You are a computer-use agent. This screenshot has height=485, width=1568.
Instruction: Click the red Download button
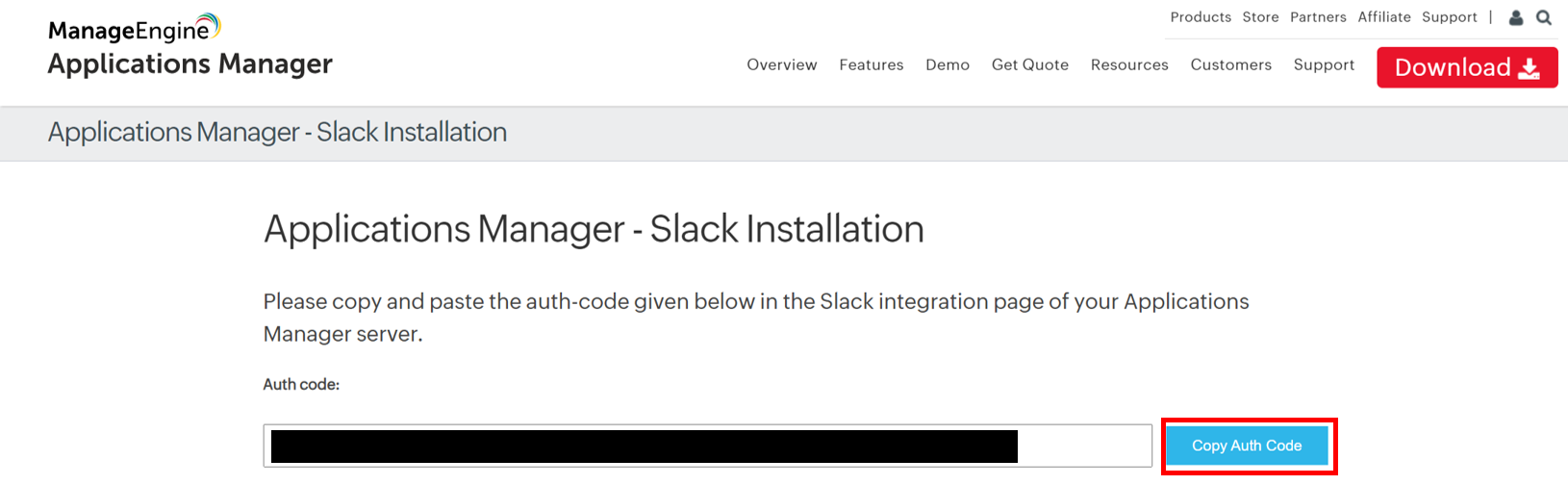[1466, 67]
